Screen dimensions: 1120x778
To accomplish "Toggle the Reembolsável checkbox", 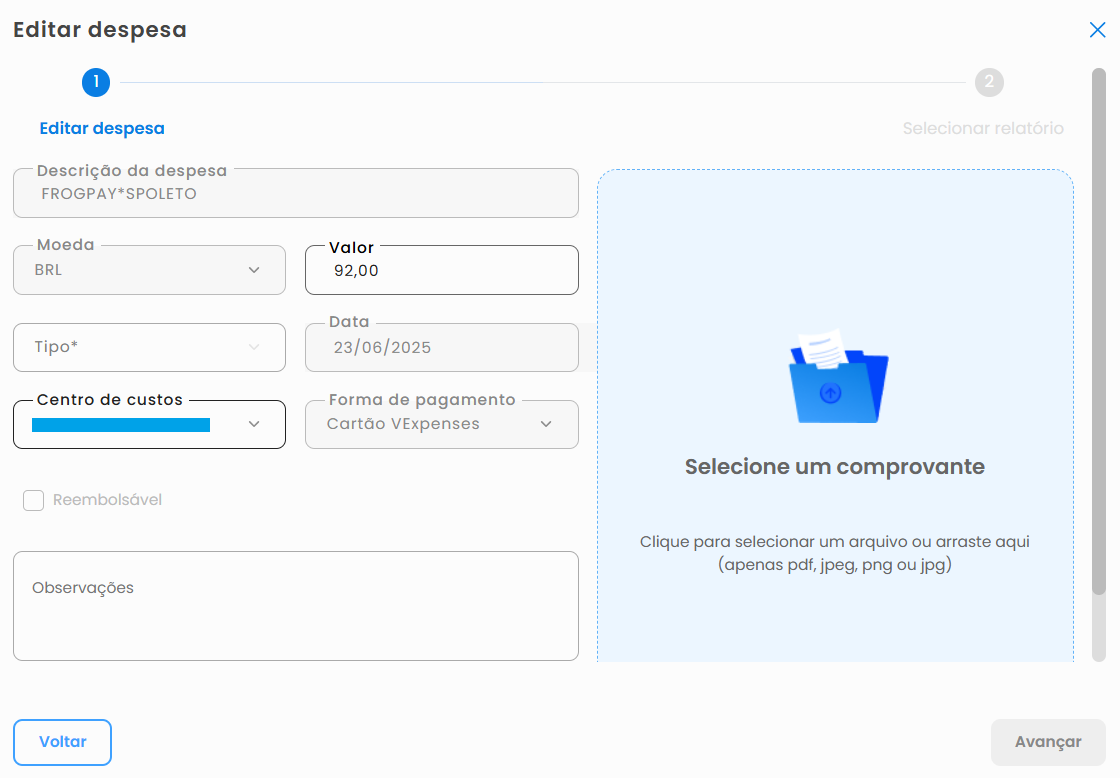I will [x=34, y=500].
